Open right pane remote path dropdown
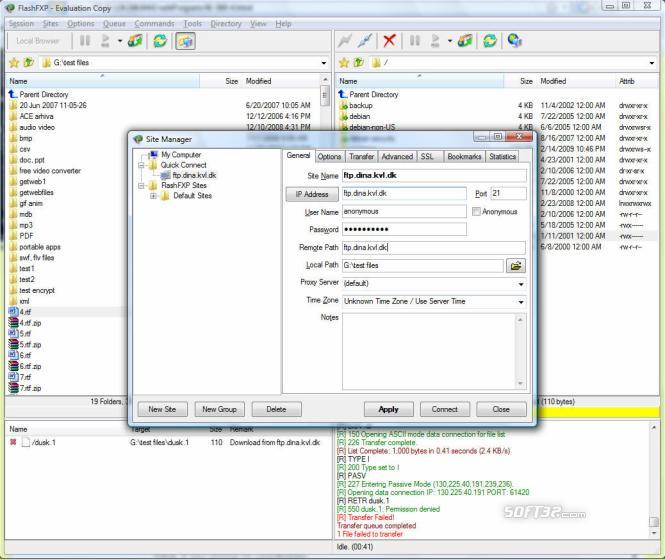This screenshot has height=559, width=665. click(651, 63)
